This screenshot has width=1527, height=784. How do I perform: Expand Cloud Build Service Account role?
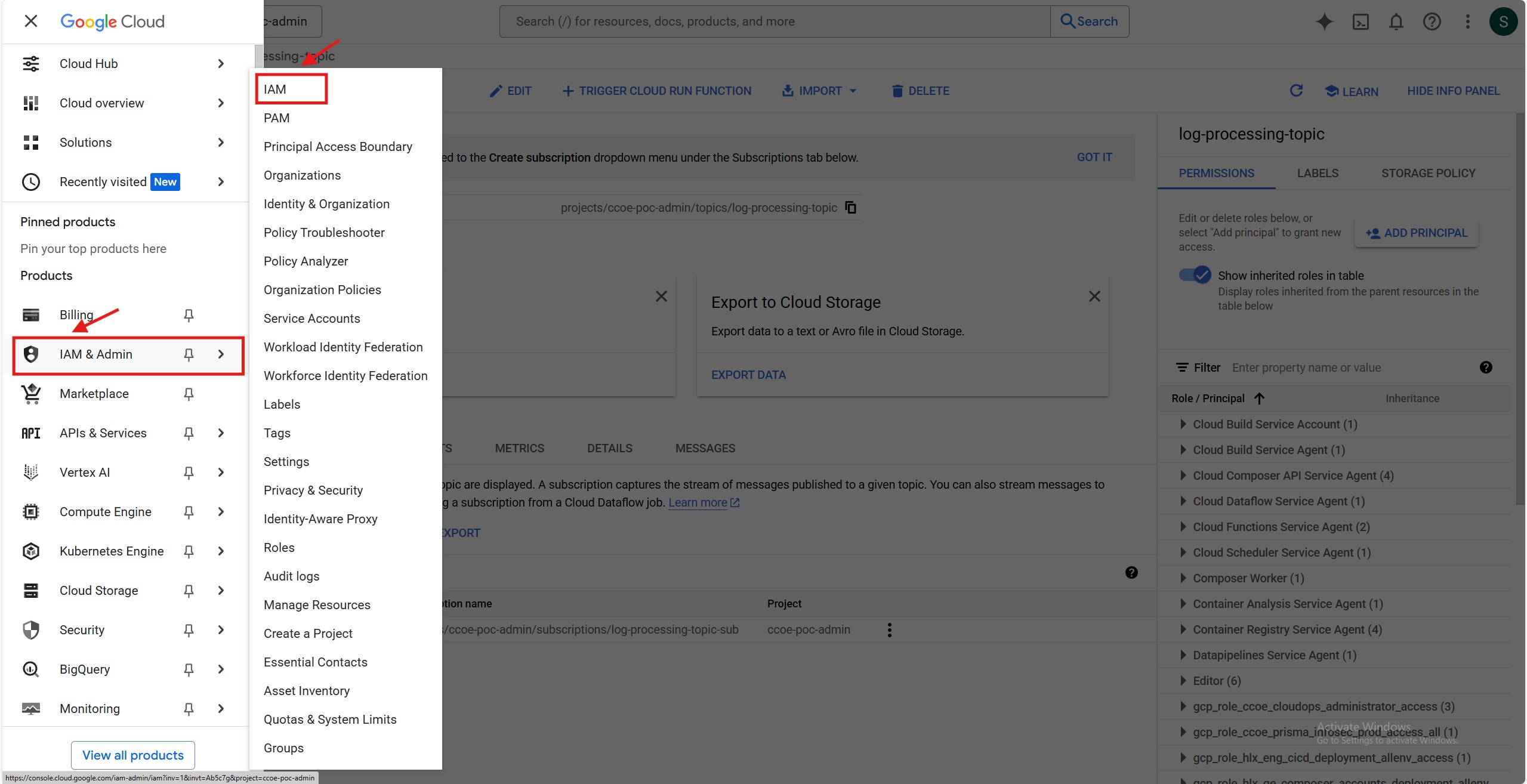click(x=1183, y=424)
